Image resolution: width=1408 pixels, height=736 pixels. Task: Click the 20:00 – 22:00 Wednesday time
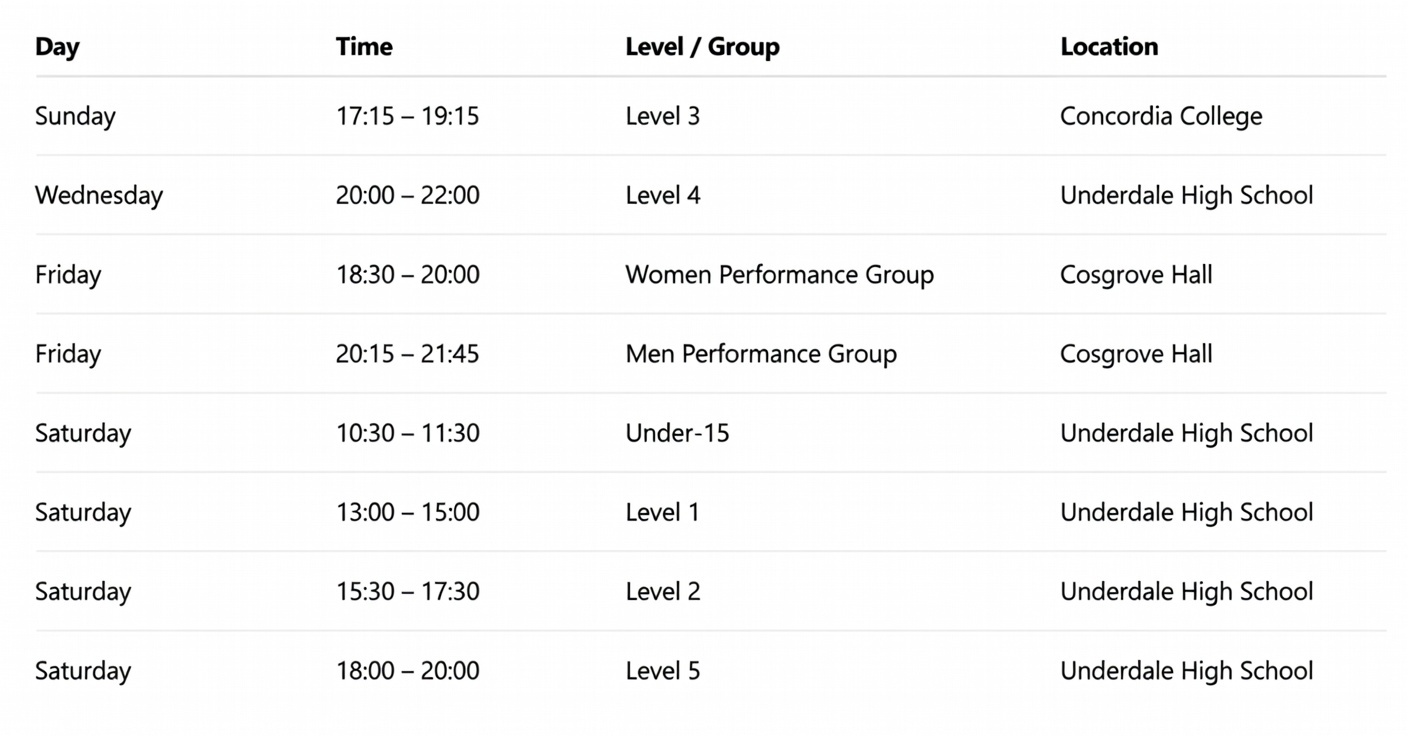[x=407, y=195]
